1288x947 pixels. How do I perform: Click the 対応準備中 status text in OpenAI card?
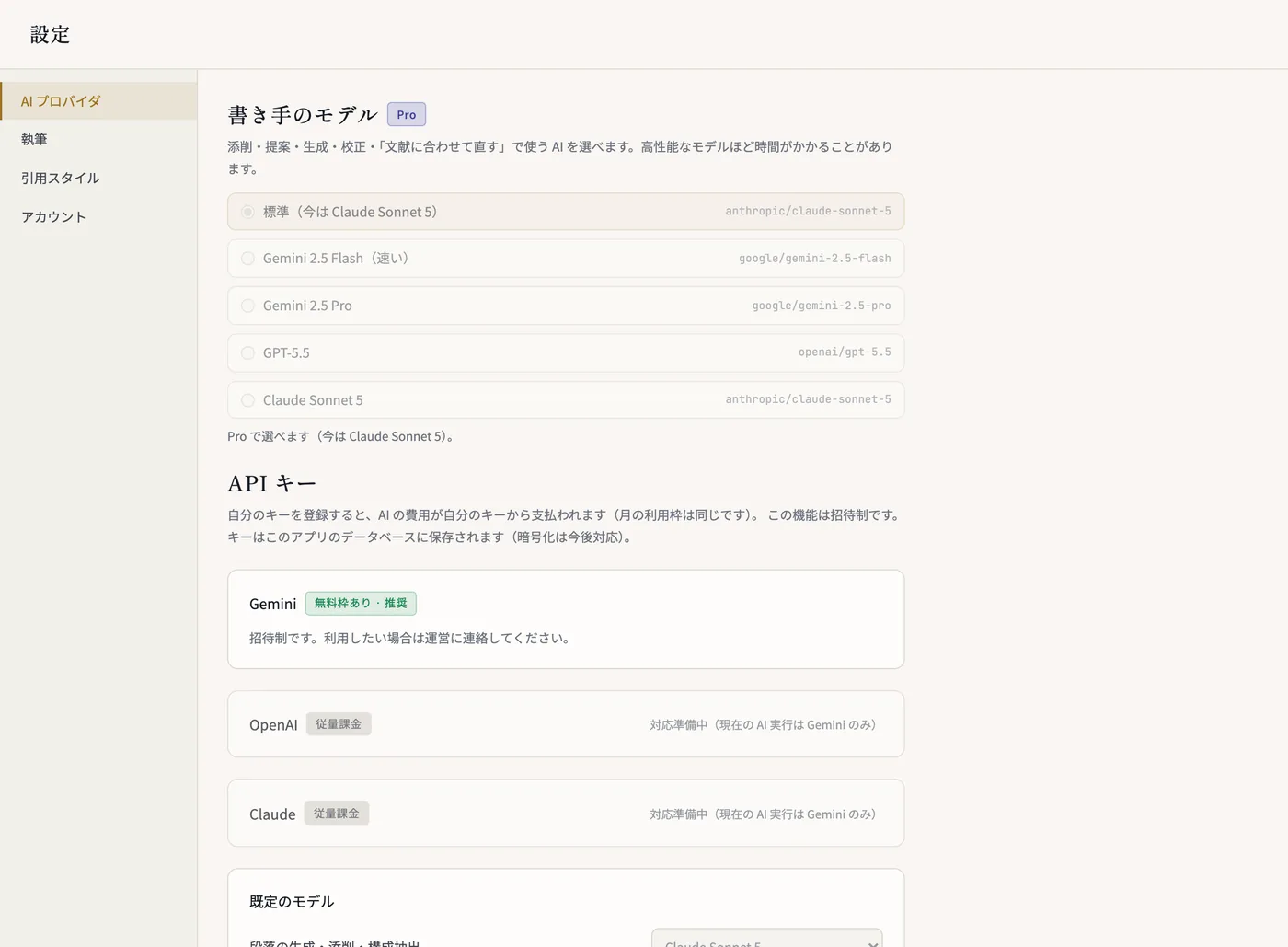pyautogui.click(x=765, y=725)
